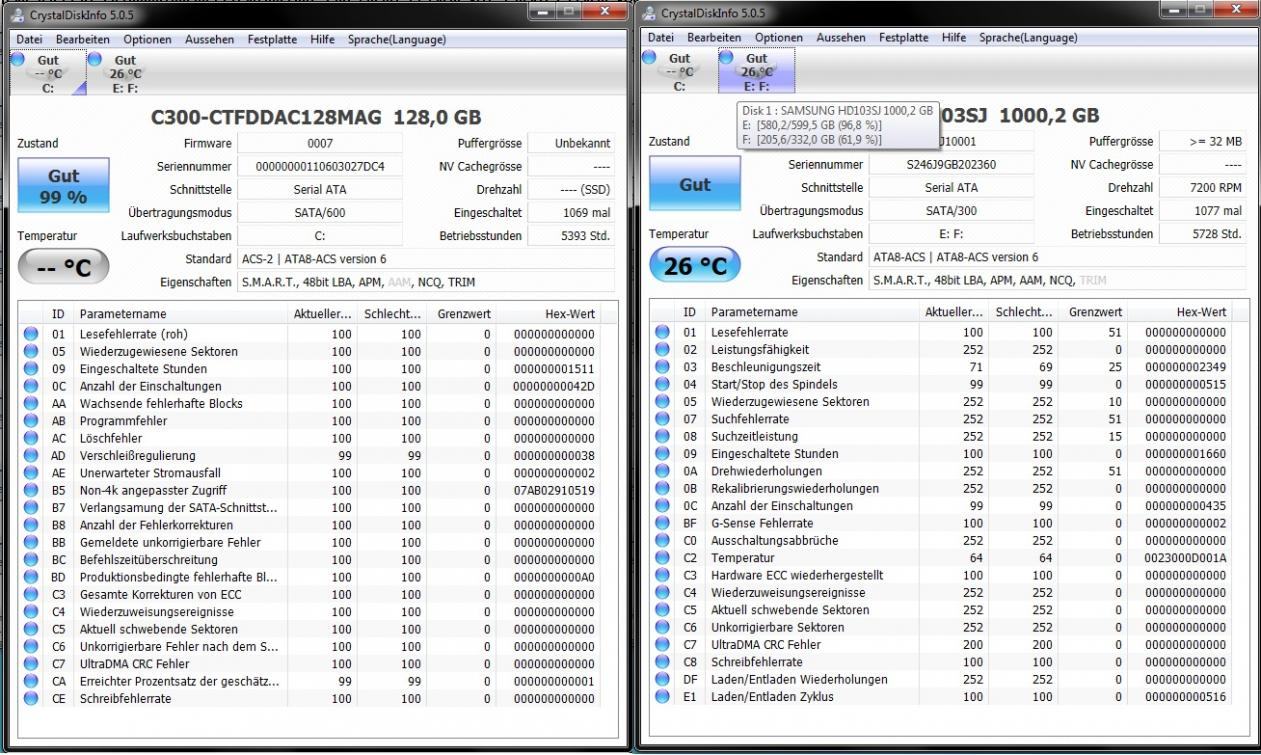Click status icon of Non-4k angepasster Zugriff
The image size is (1261, 755).
pyautogui.click(x=31, y=490)
